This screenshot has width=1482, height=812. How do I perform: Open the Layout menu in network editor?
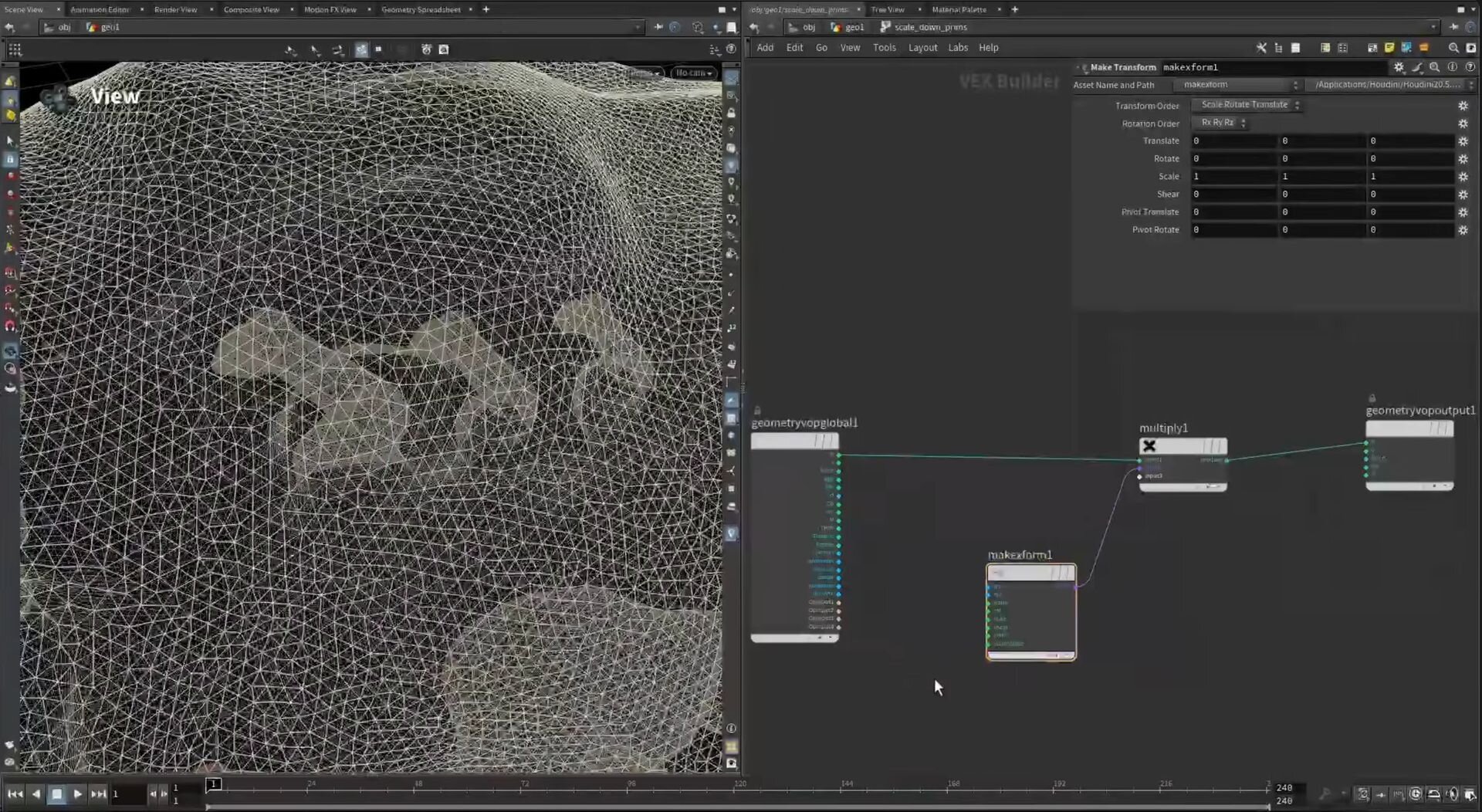tap(922, 48)
